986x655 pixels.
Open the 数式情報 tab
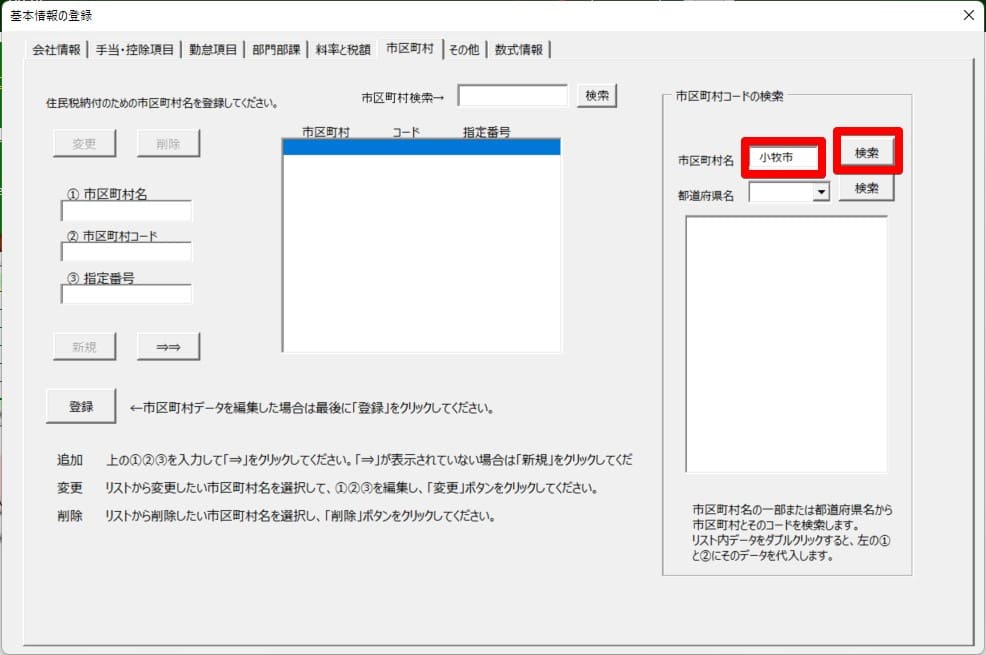click(519, 49)
